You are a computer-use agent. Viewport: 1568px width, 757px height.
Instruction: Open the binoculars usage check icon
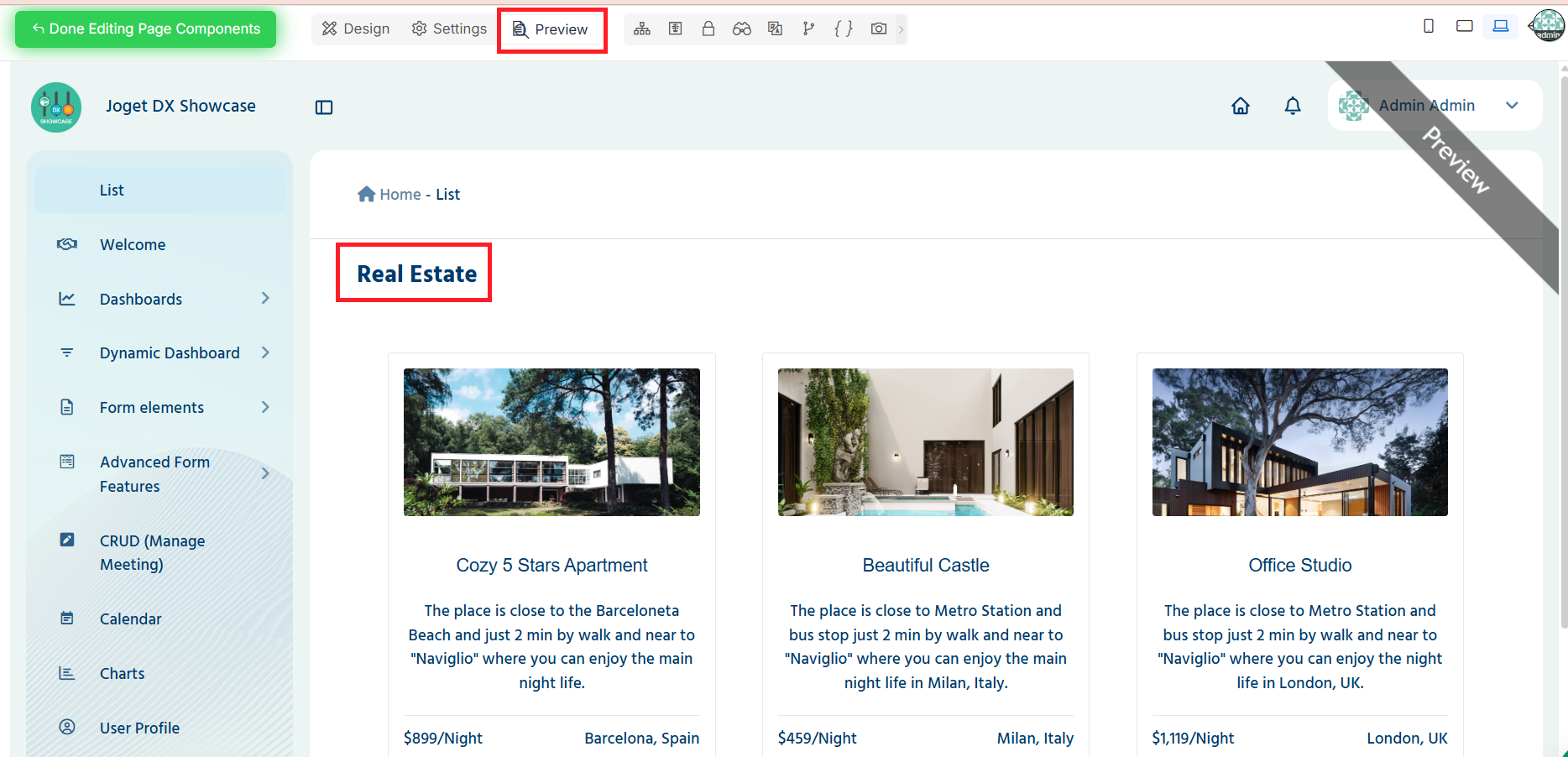[741, 29]
